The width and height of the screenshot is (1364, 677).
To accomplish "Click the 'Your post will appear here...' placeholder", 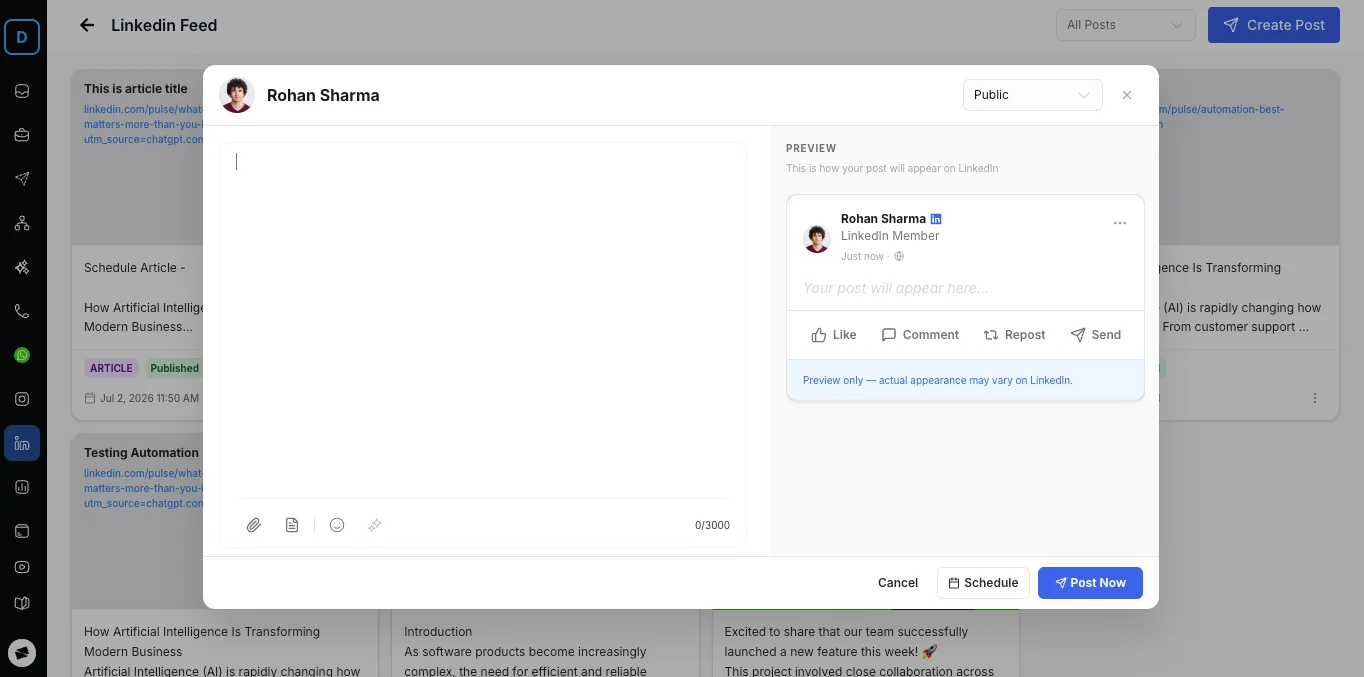I will click(x=895, y=288).
